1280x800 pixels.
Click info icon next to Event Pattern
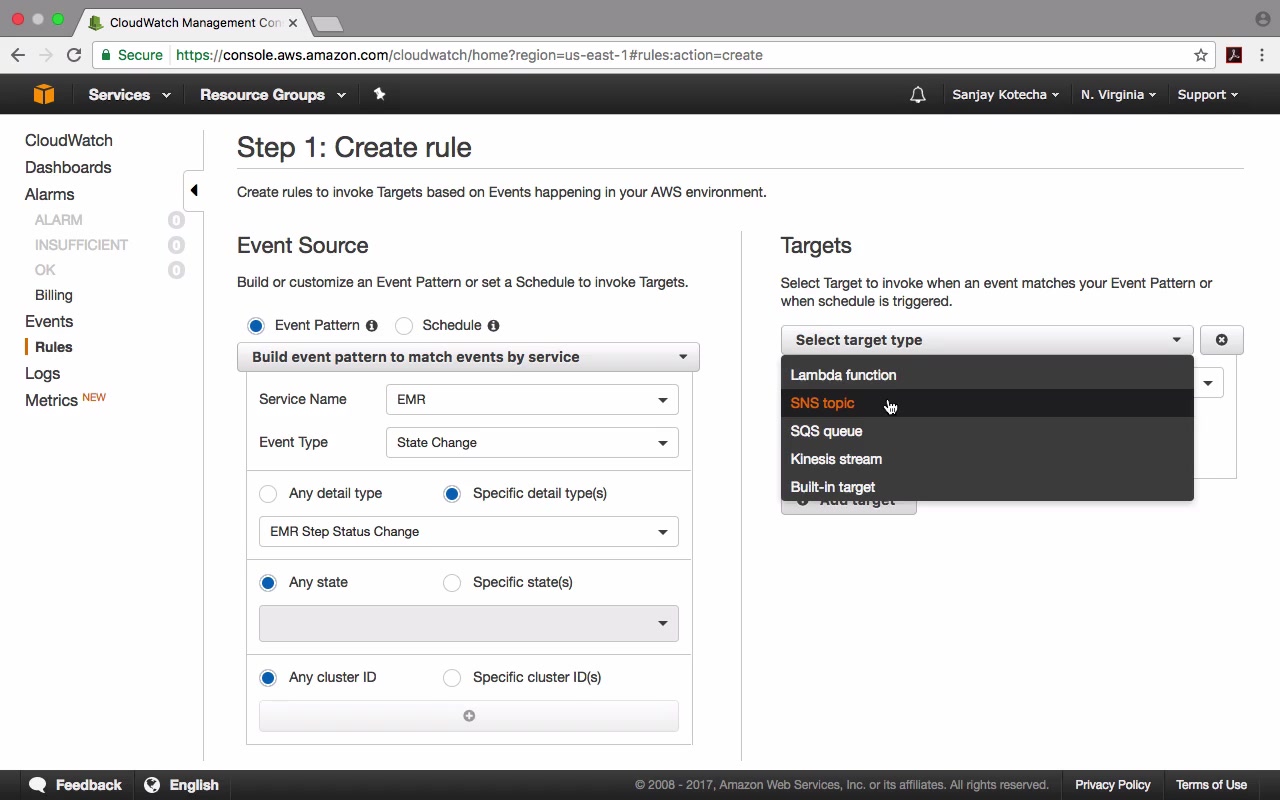click(x=372, y=326)
